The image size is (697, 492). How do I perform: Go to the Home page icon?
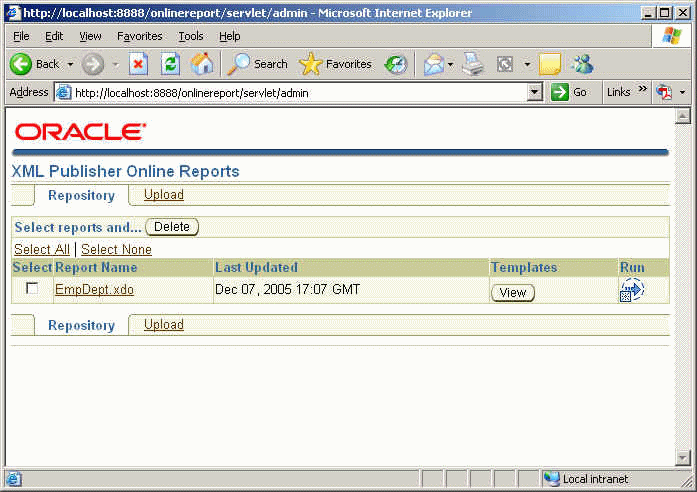(x=202, y=64)
